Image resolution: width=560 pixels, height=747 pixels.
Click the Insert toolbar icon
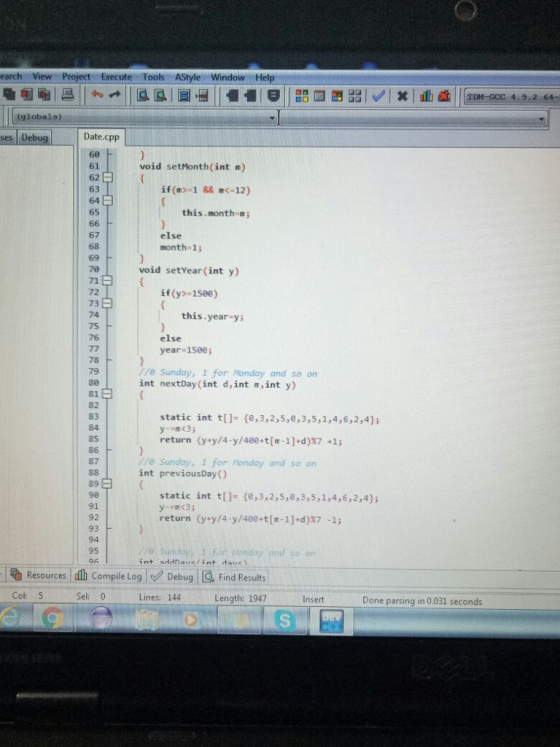point(232,96)
